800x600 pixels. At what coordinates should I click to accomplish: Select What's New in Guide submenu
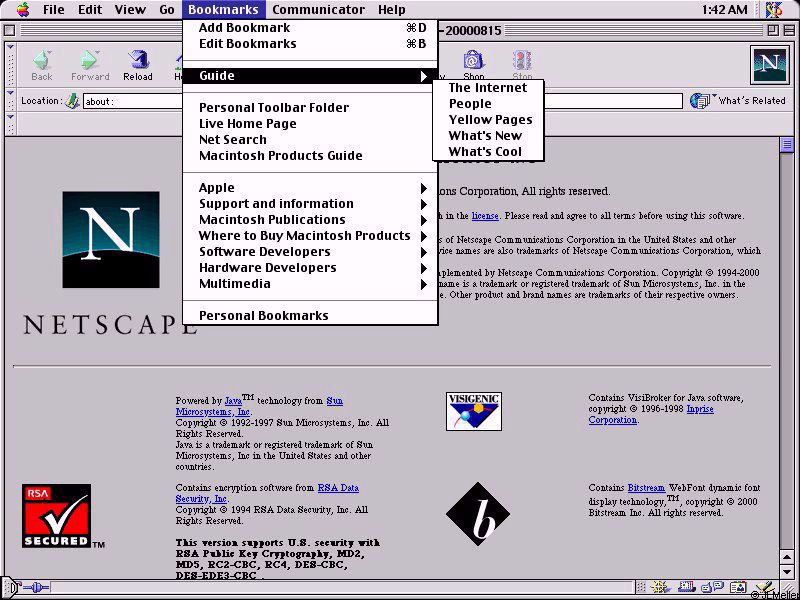click(x=488, y=136)
